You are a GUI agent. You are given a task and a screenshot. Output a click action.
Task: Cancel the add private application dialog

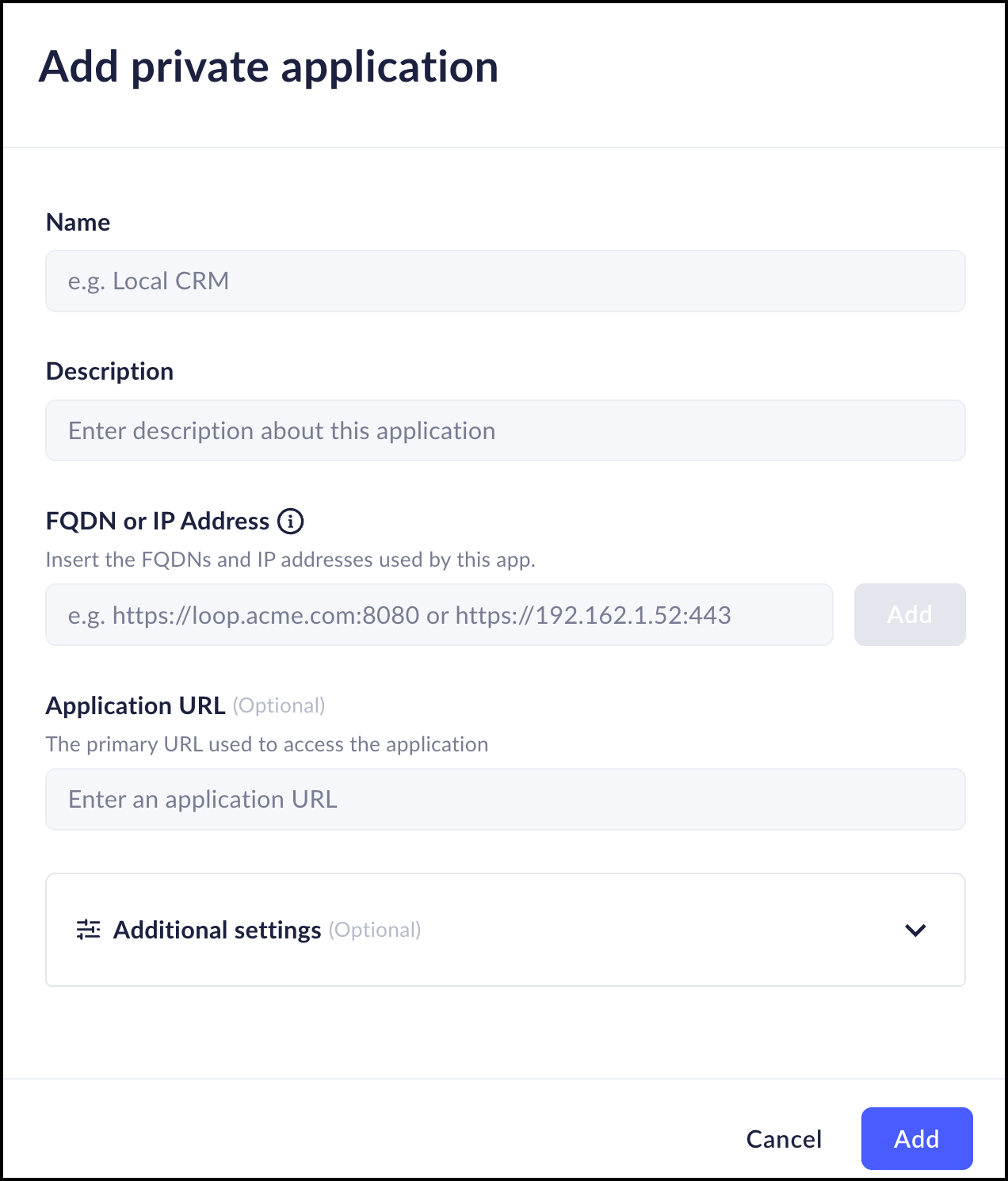784,1139
